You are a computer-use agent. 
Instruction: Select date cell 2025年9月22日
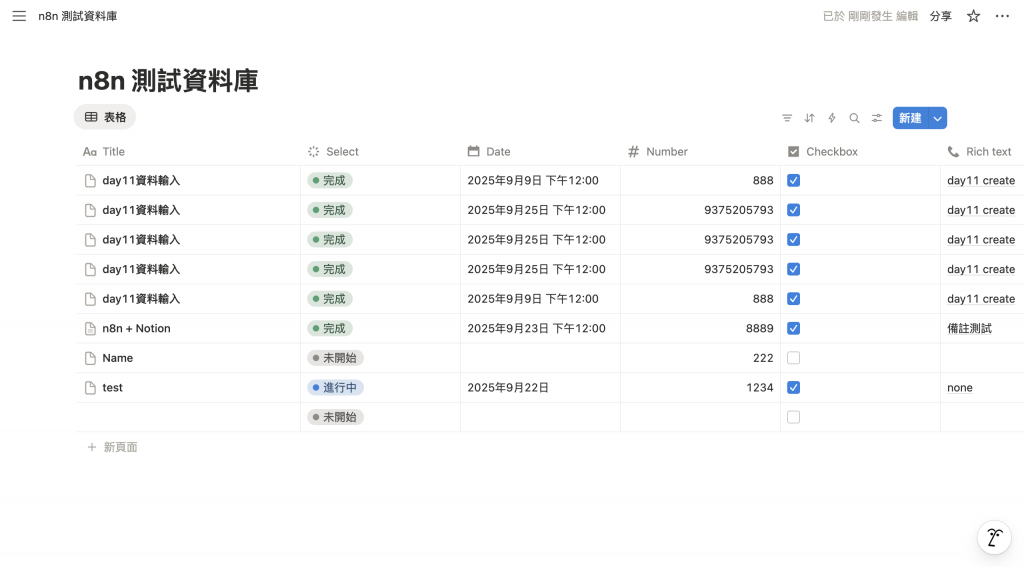pos(541,388)
